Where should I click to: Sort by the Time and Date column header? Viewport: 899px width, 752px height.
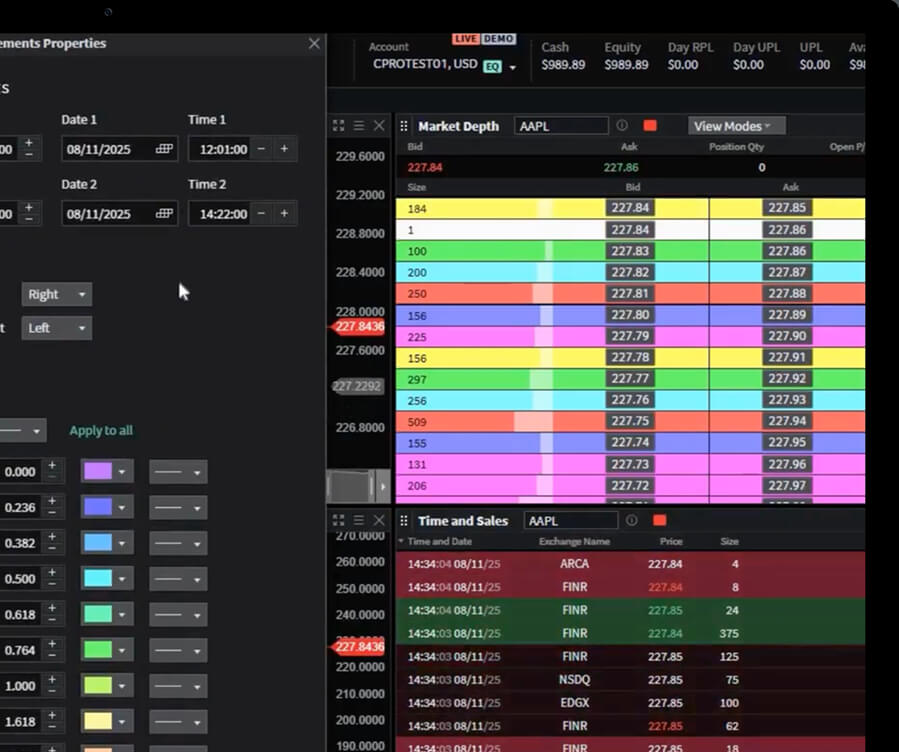click(438, 542)
